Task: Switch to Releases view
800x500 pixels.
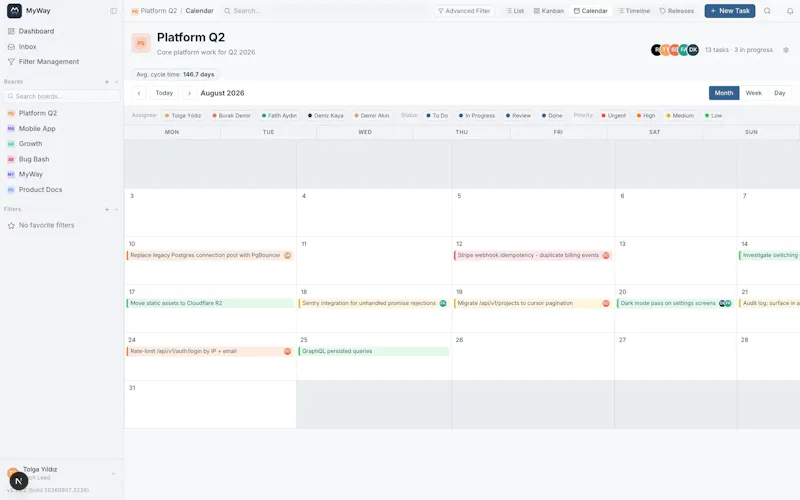Action: click(677, 11)
